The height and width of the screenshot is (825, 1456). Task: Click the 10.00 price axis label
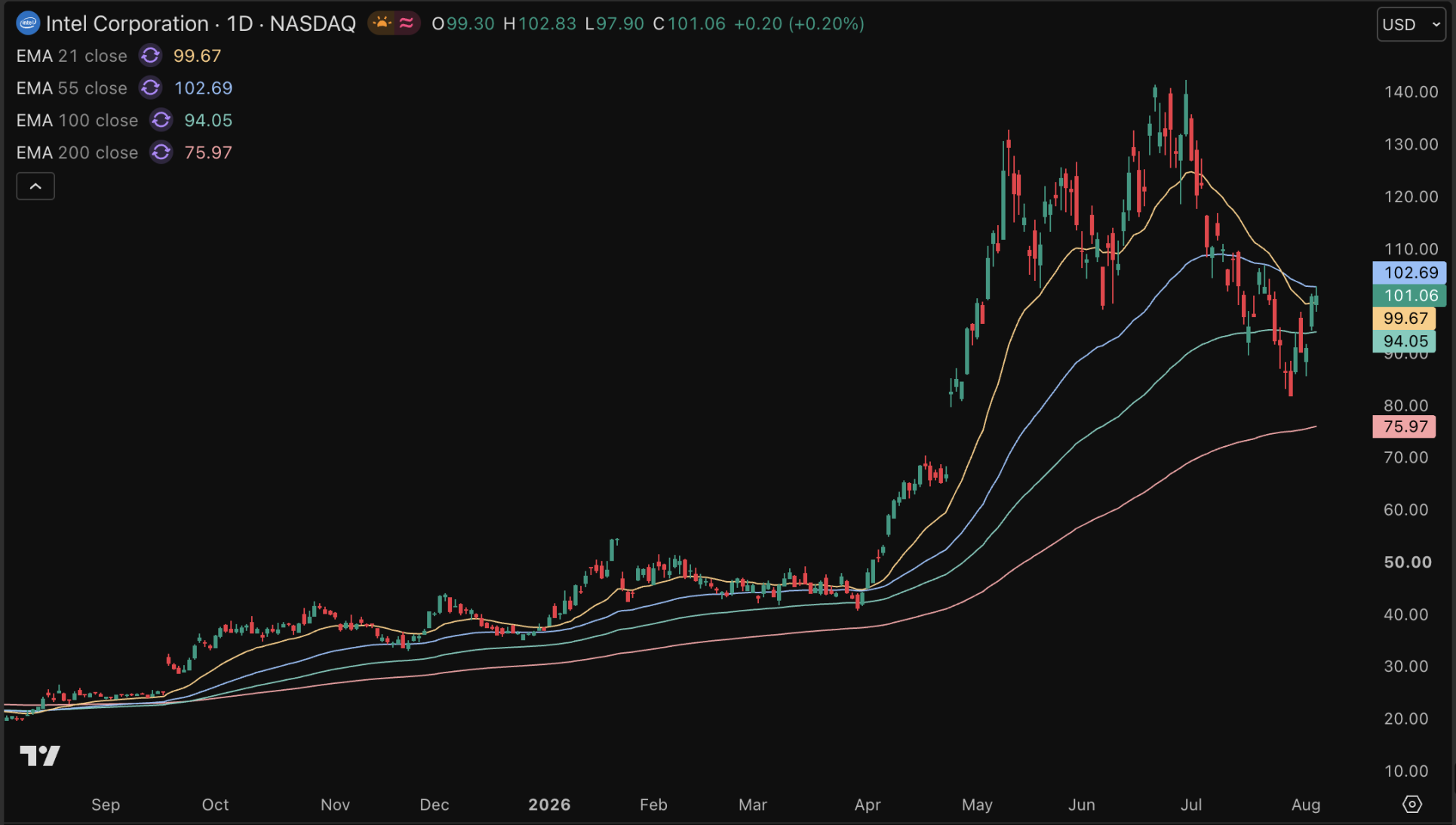click(x=1406, y=771)
